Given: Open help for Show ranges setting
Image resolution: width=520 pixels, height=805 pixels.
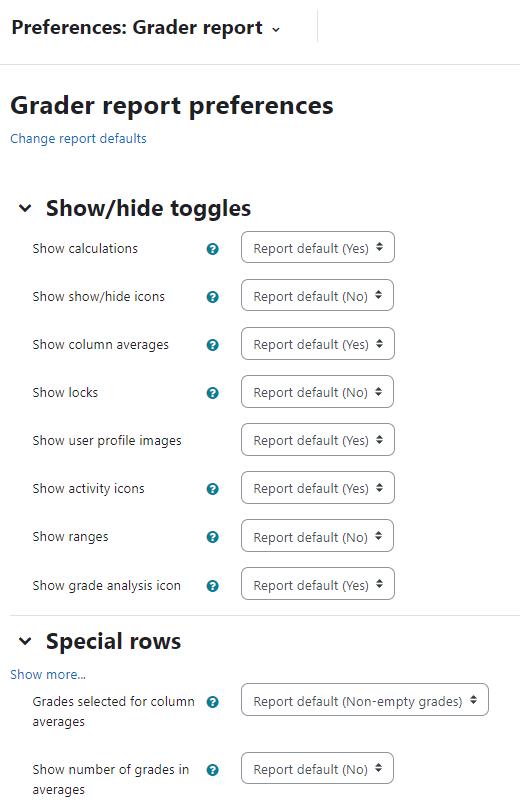Looking at the screenshot, I should click(x=213, y=537).
